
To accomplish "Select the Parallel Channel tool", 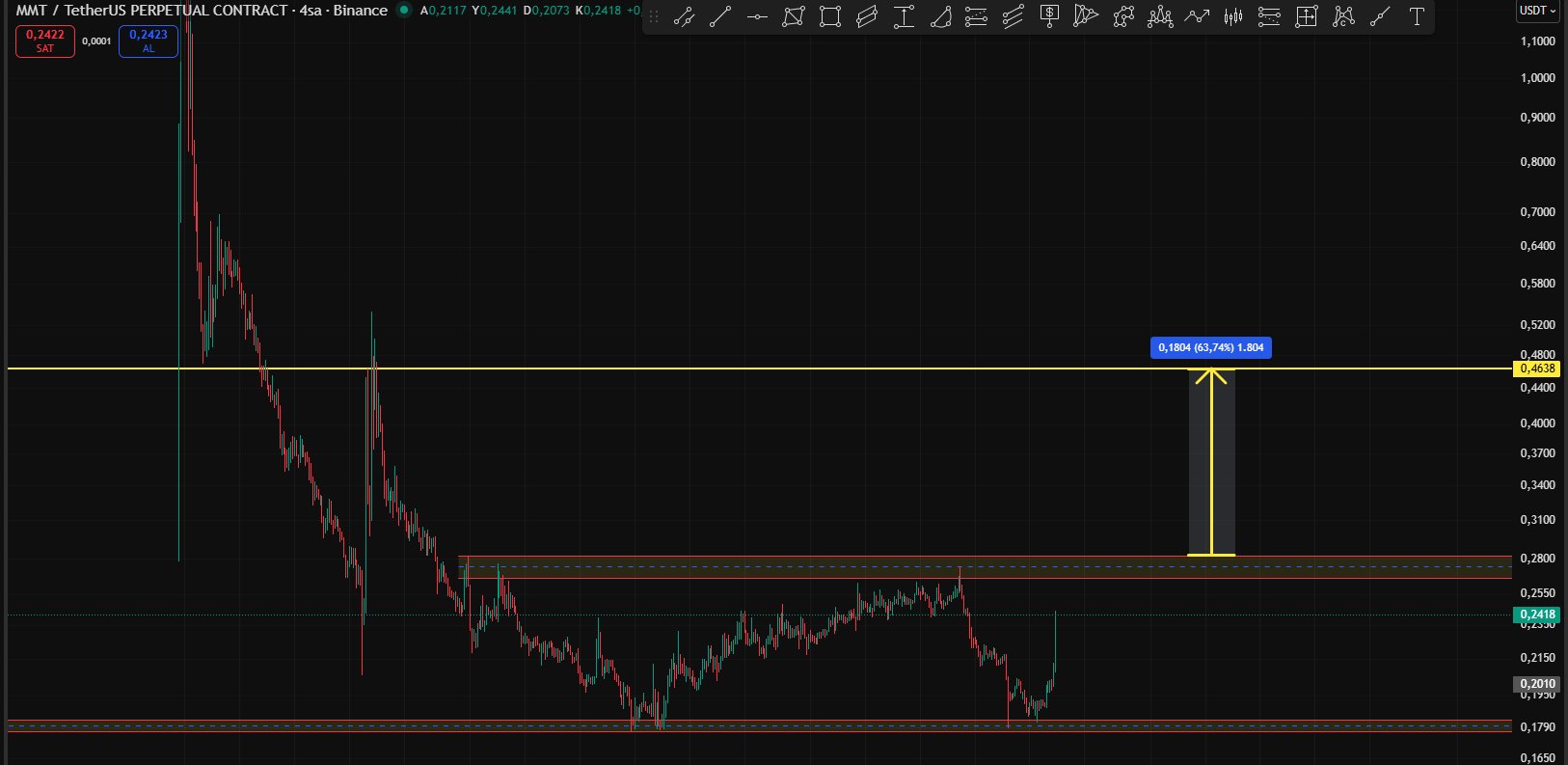I will [866, 16].
